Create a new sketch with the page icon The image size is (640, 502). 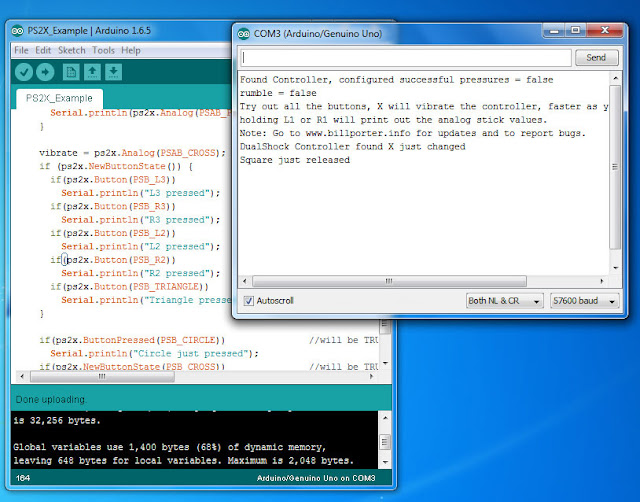tap(71, 72)
